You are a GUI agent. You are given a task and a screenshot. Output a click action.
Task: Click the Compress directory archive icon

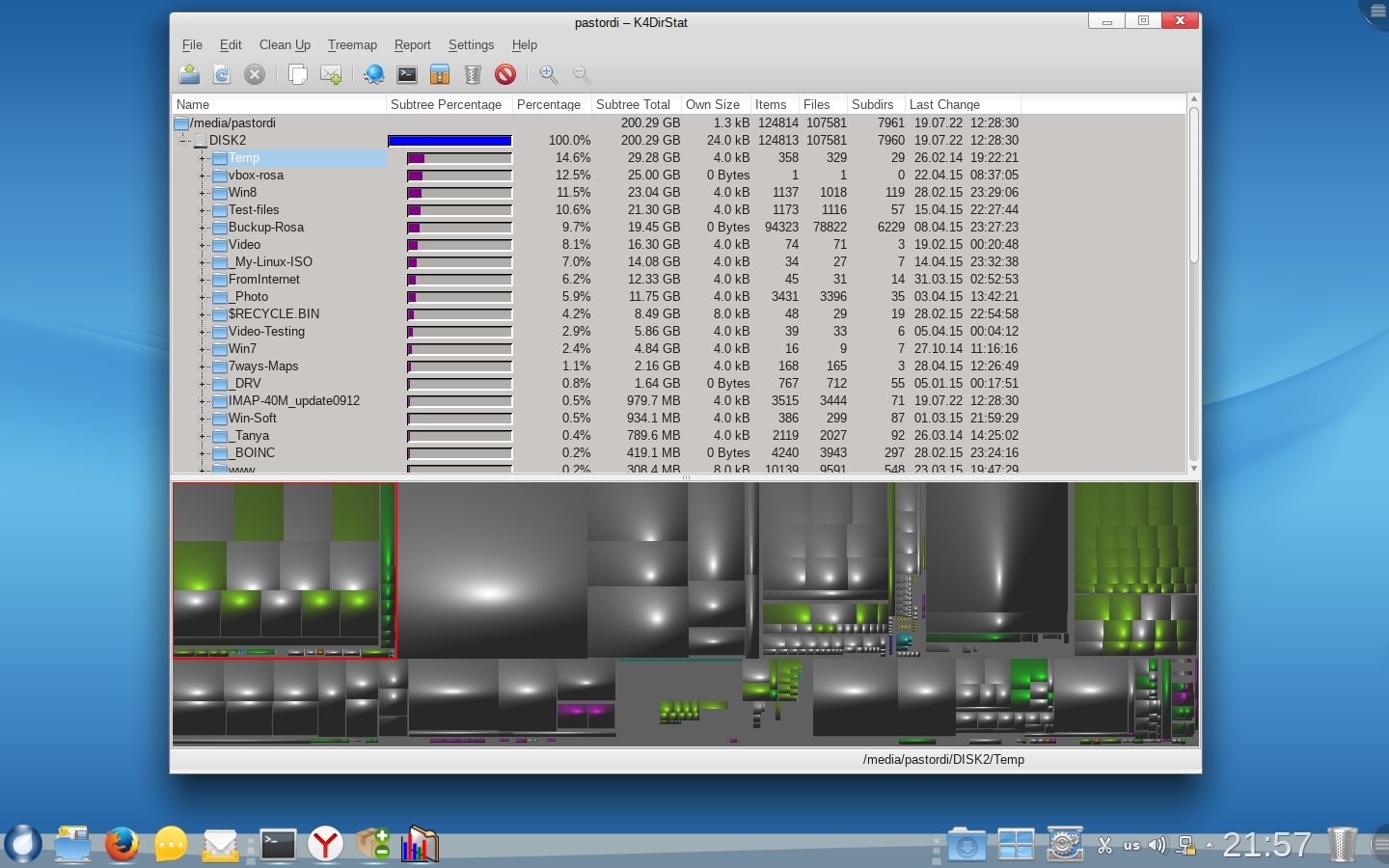click(440, 74)
